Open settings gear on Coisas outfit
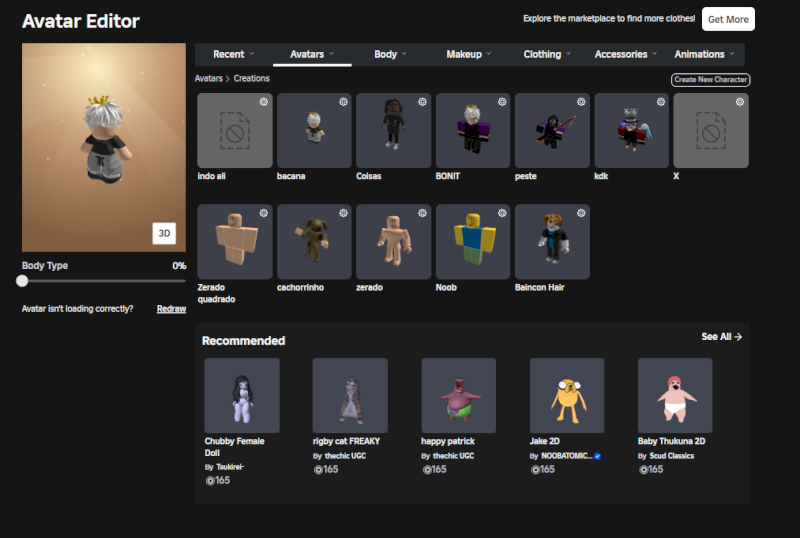Image resolution: width=800 pixels, height=538 pixels. (x=422, y=102)
